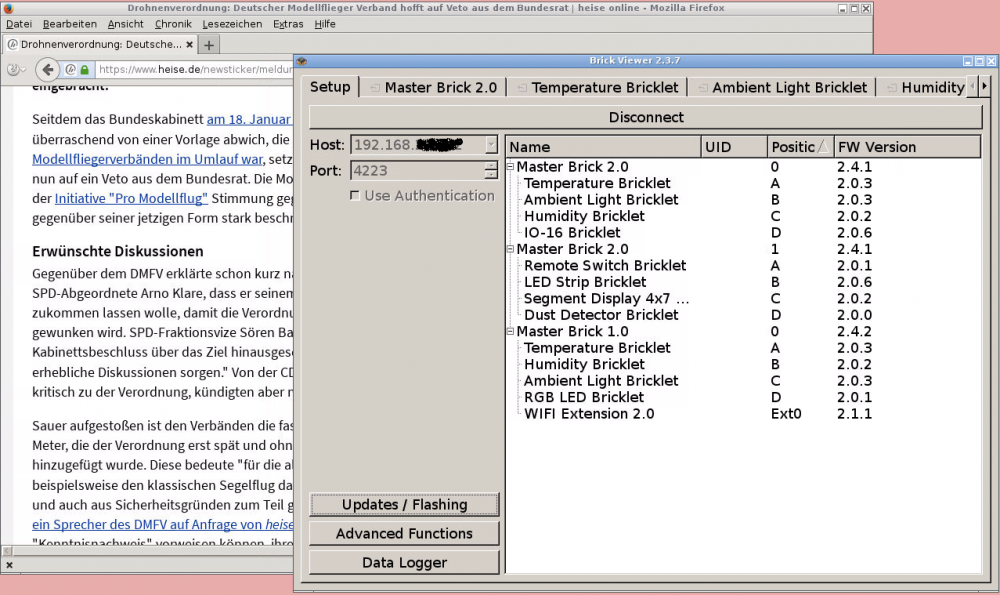This screenshot has height=595, width=1000.
Task: Open 'Modellfliegerverbänden im Umlauf war' link
Action: pyautogui.click(x=147, y=159)
